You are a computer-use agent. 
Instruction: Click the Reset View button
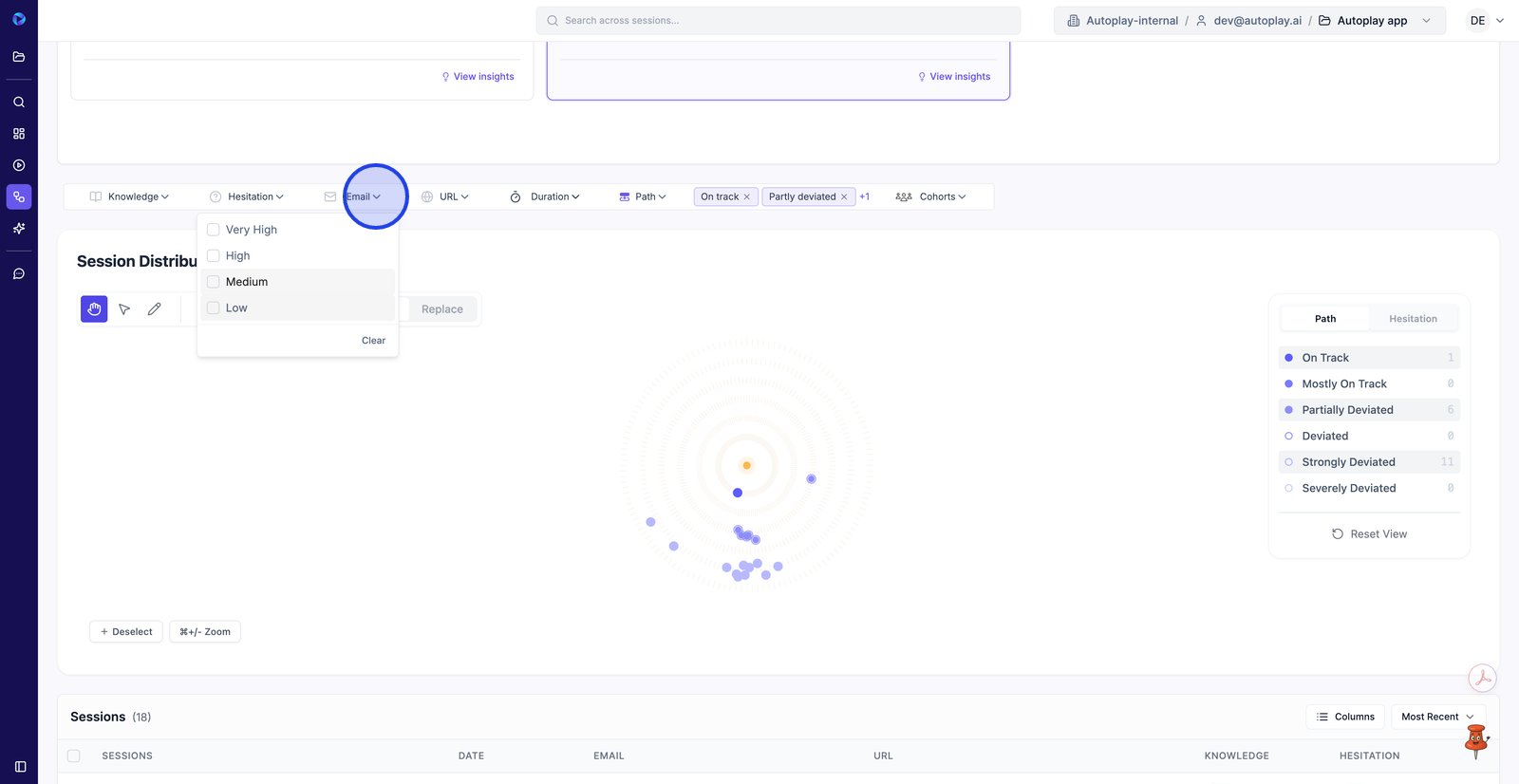pos(1369,534)
